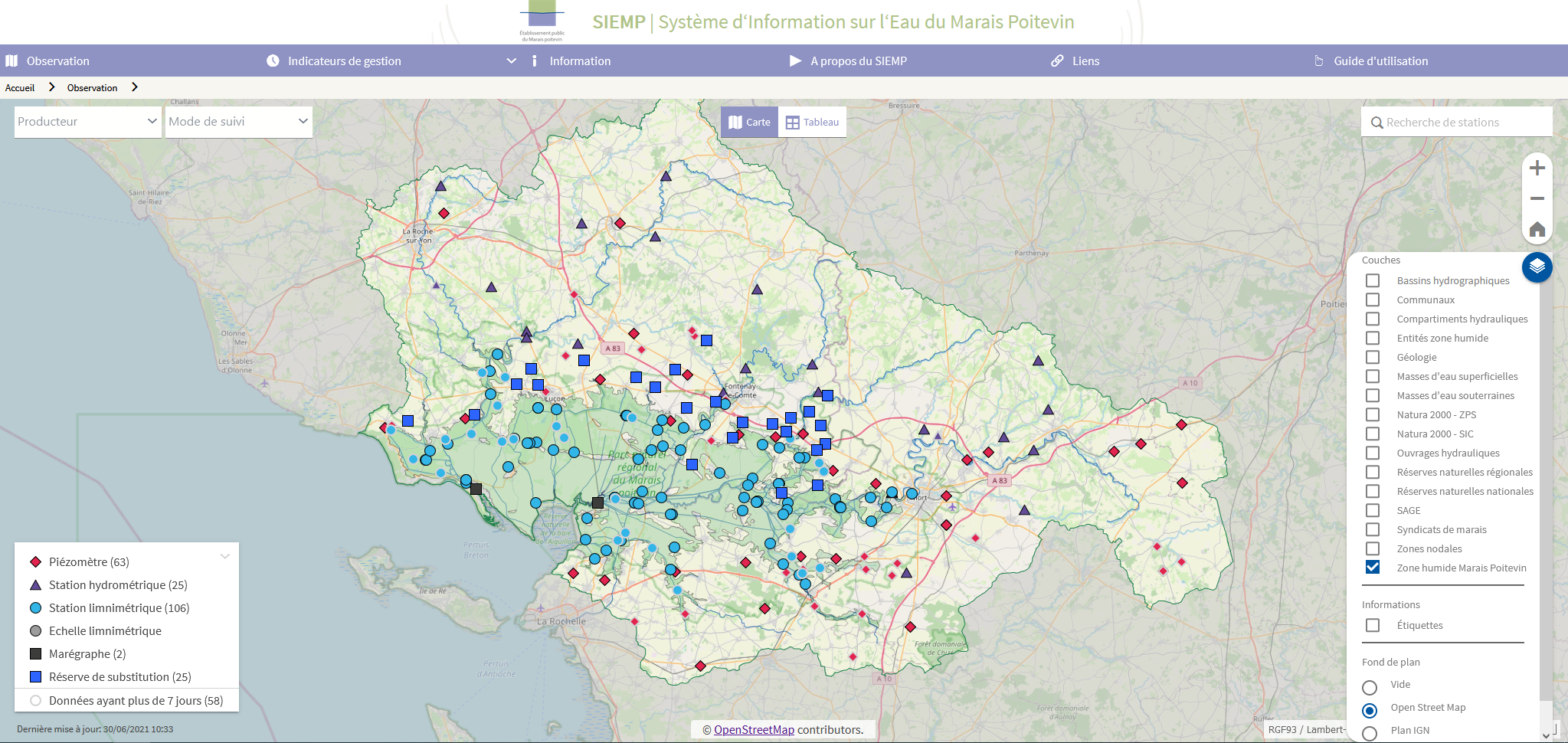Enable Bassins hydrographiques layer checkbox
The width and height of the screenshot is (1568, 743).
point(1373,280)
